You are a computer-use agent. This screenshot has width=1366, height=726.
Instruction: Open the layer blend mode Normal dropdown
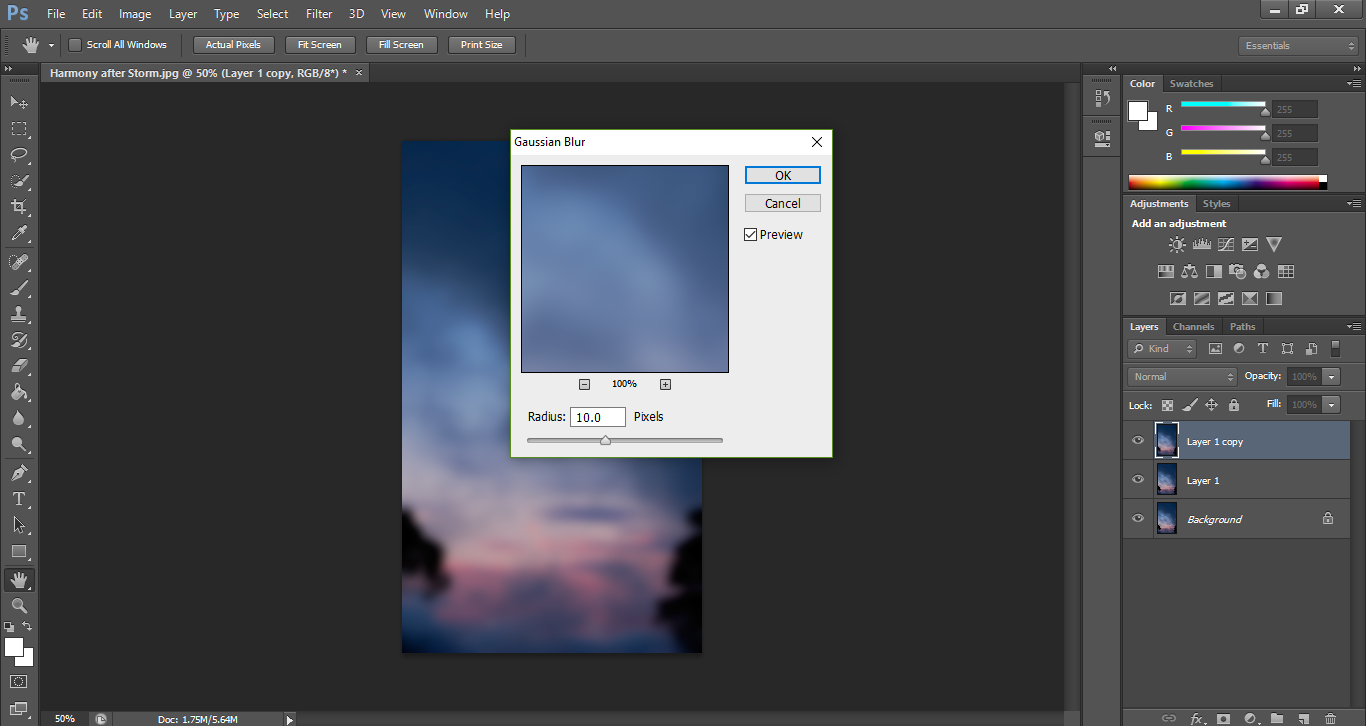(1183, 377)
